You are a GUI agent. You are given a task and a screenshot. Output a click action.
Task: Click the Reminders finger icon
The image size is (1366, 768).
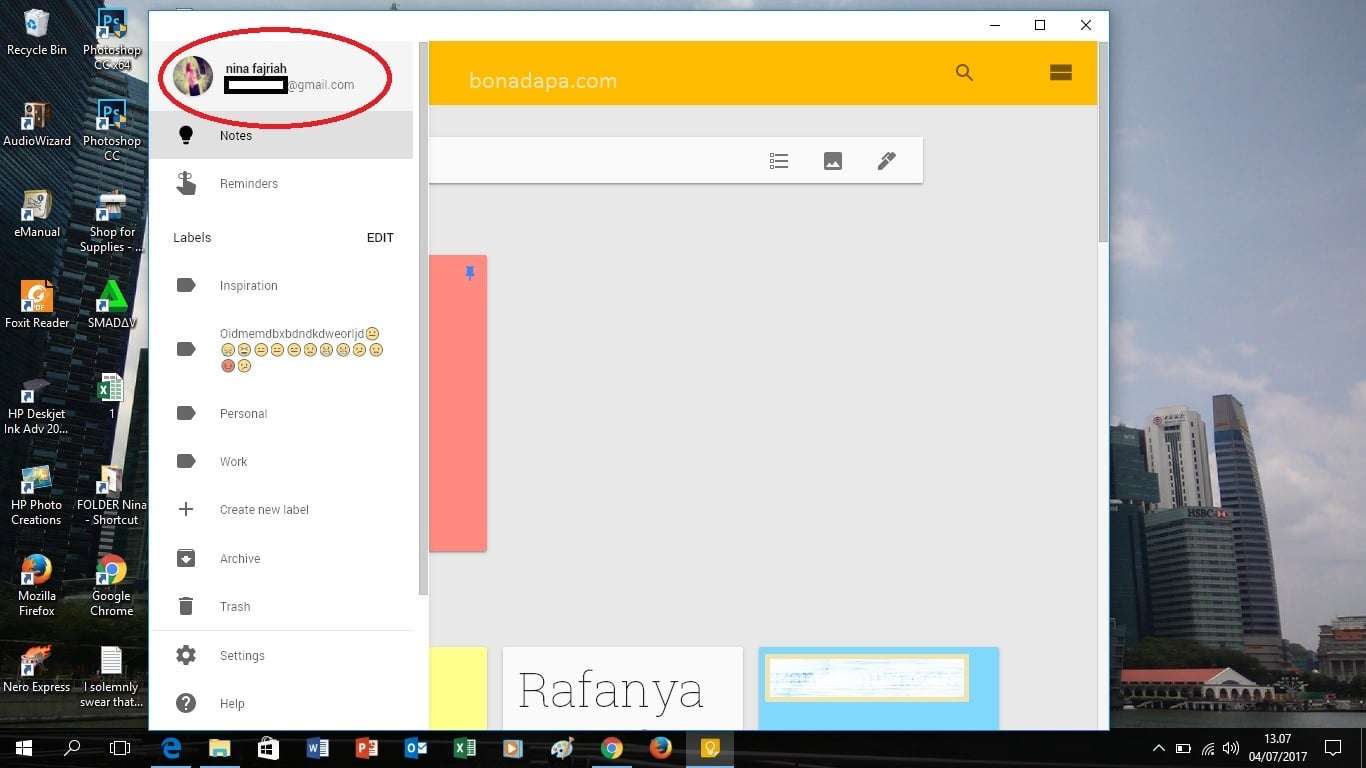(x=186, y=183)
